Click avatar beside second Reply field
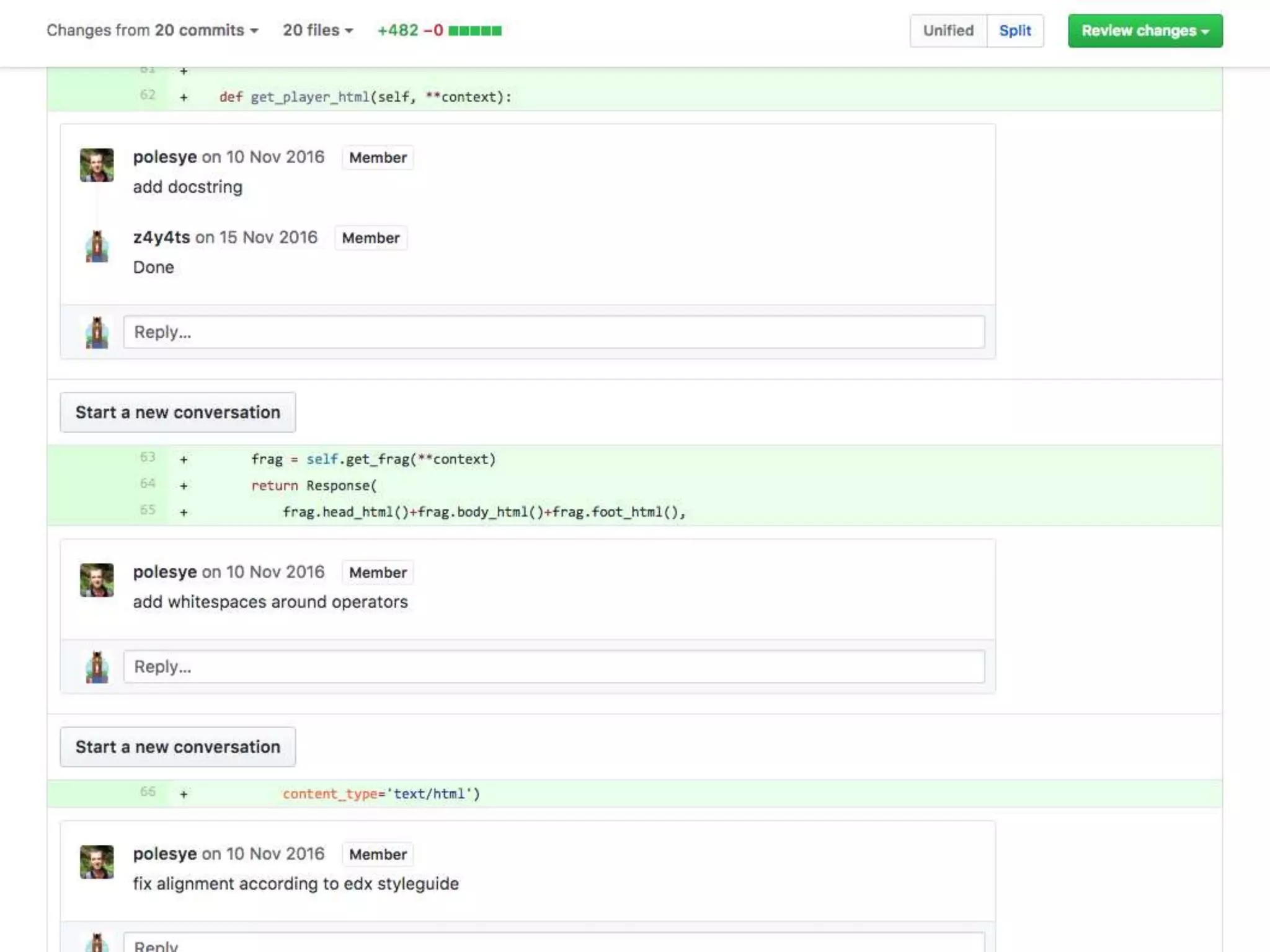This screenshot has width=1270, height=952. tap(97, 668)
